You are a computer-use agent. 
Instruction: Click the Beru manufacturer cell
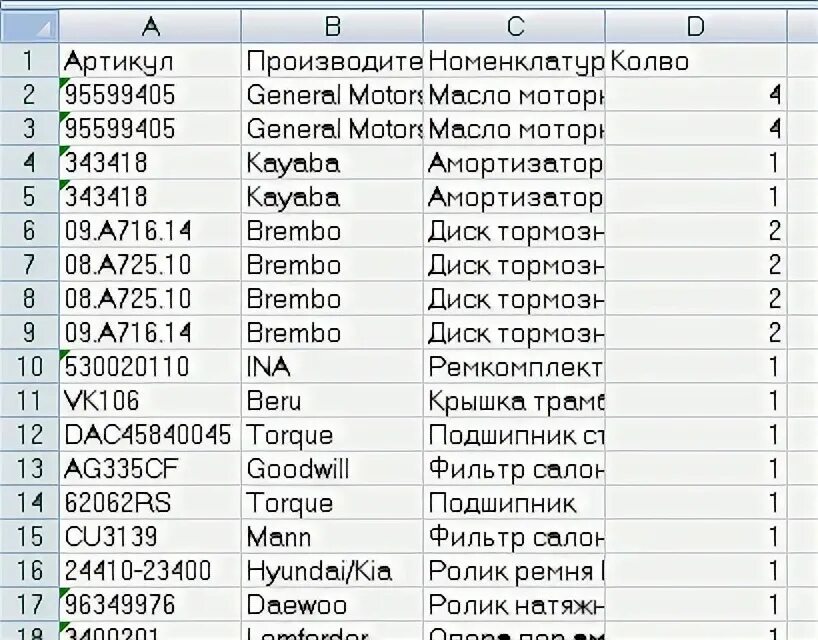pos(332,400)
